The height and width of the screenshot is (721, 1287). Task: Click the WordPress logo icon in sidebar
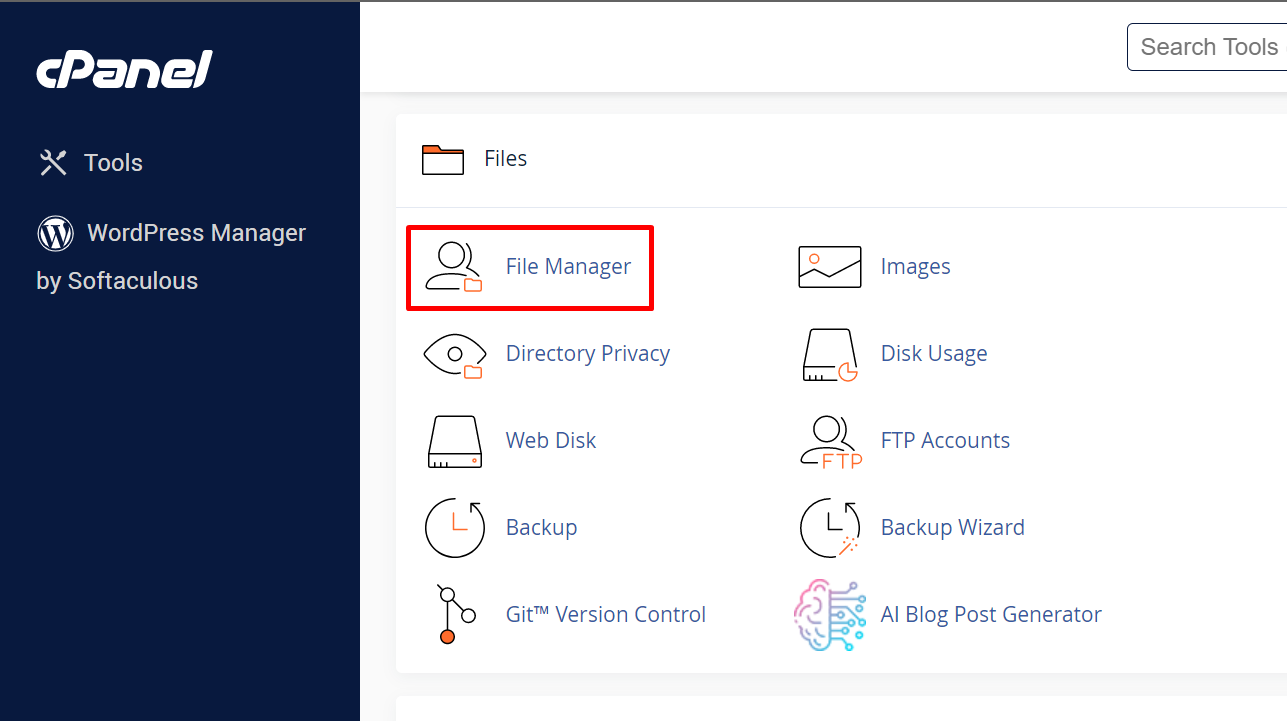tap(56, 233)
